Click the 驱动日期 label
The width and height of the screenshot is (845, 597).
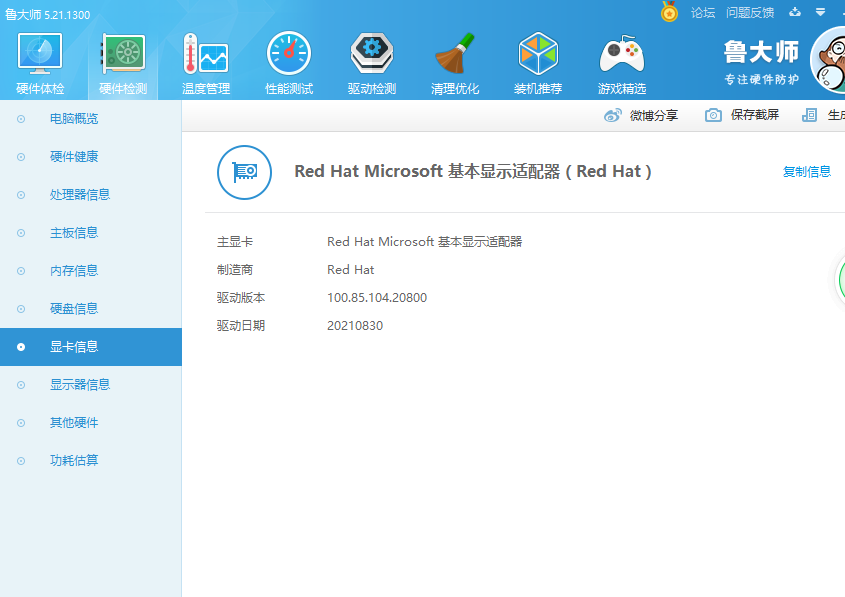click(240, 325)
